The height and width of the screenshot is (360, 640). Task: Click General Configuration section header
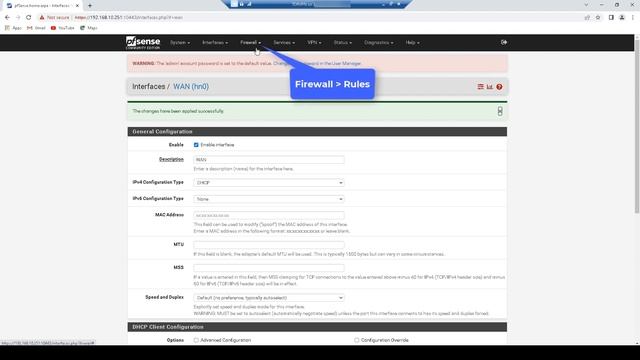(317, 131)
